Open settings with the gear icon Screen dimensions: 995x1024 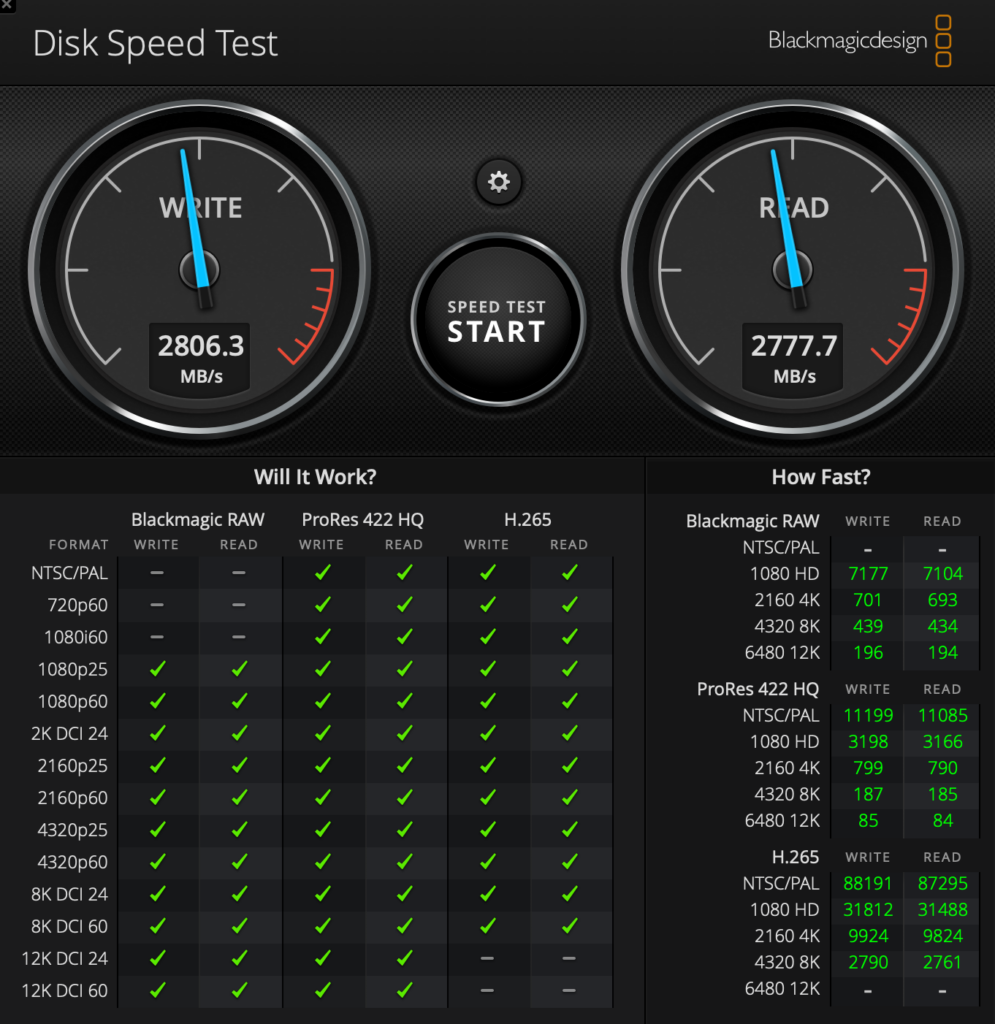(498, 182)
